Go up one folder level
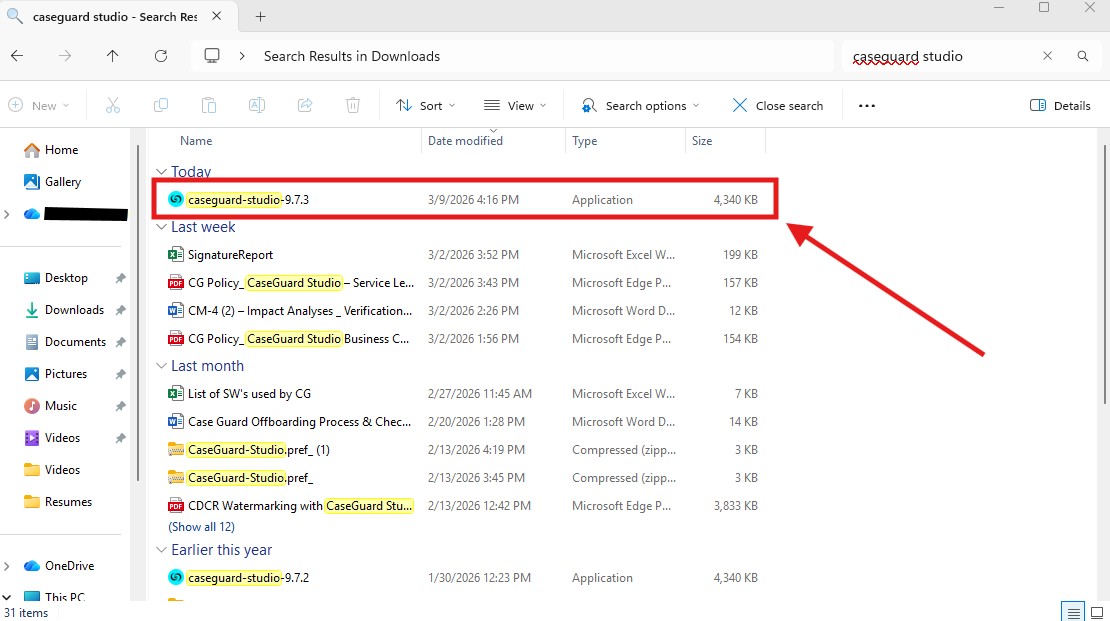Screen dimensions: 1110x621 click(x=113, y=56)
